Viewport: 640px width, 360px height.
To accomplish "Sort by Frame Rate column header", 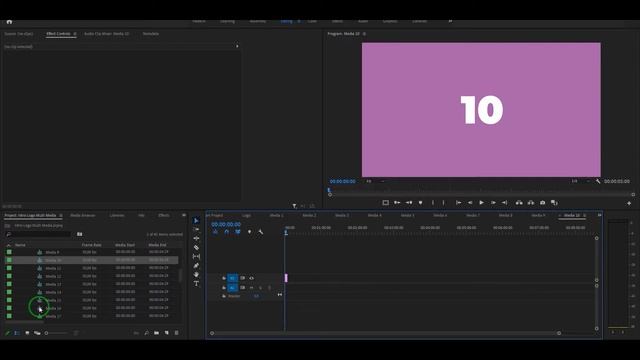I will pyautogui.click(x=91, y=245).
